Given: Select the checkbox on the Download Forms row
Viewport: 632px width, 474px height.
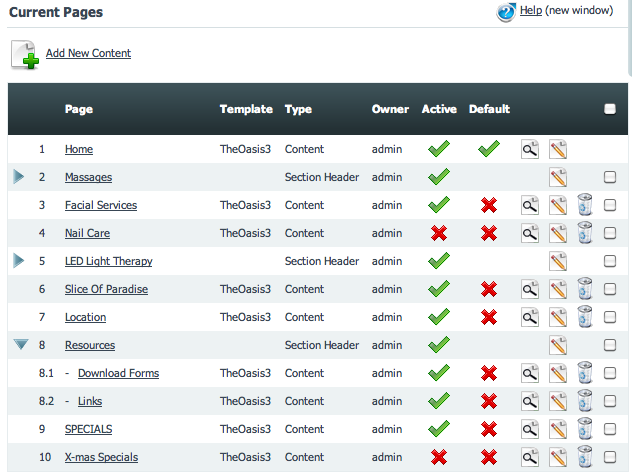Looking at the screenshot, I should (610, 373).
